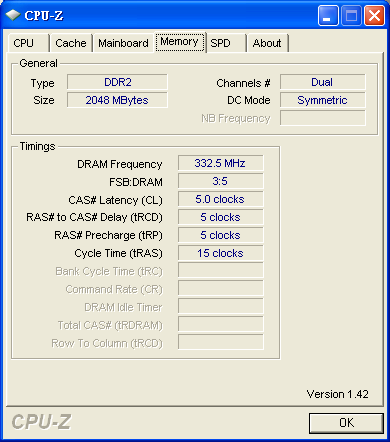Click the empty Row To Column field
This screenshot has height=442, width=390.
coord(220,342)
